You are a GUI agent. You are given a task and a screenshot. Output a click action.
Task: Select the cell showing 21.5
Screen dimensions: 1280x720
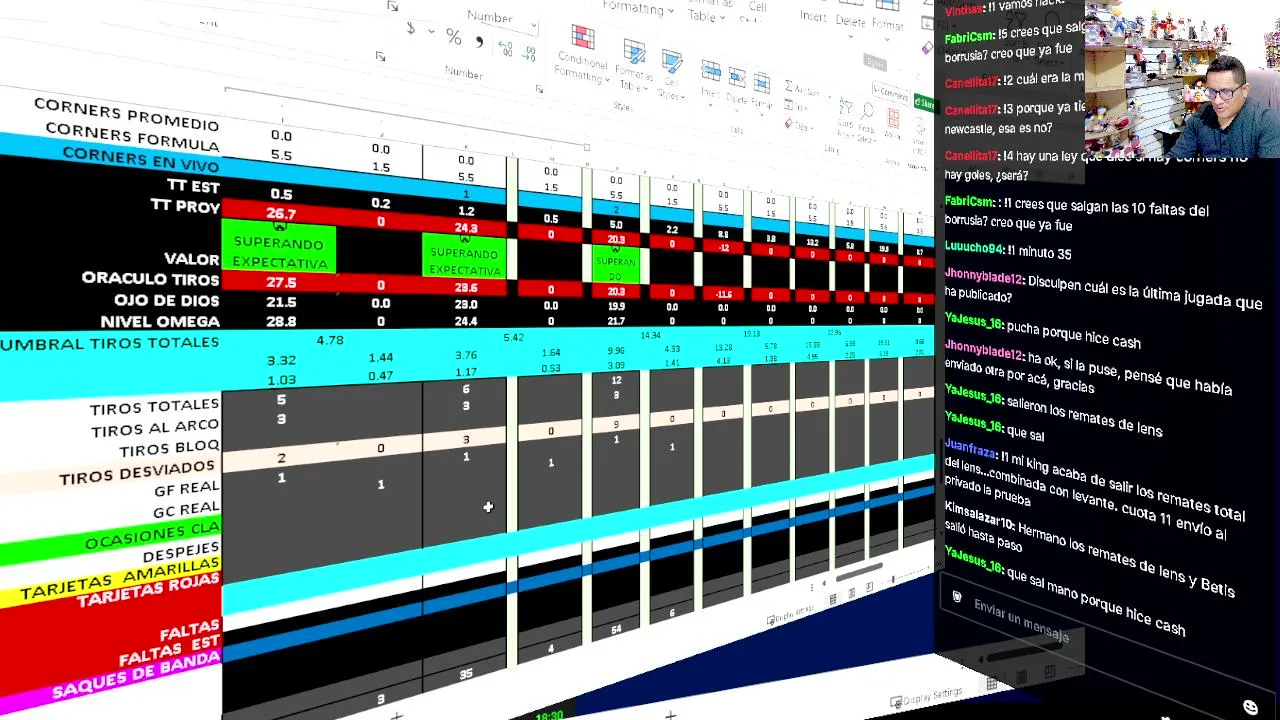click(281, 302)
